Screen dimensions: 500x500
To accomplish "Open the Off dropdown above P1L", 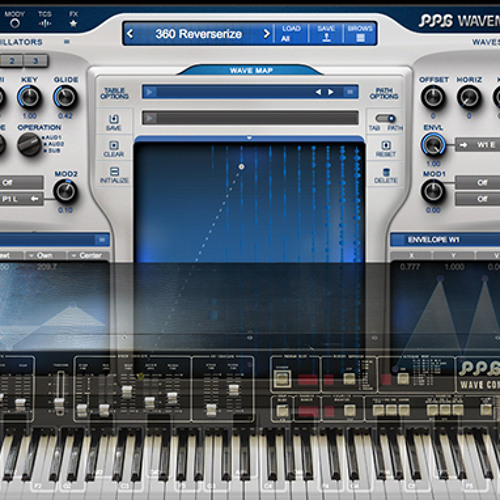I will tap(21, 183).
